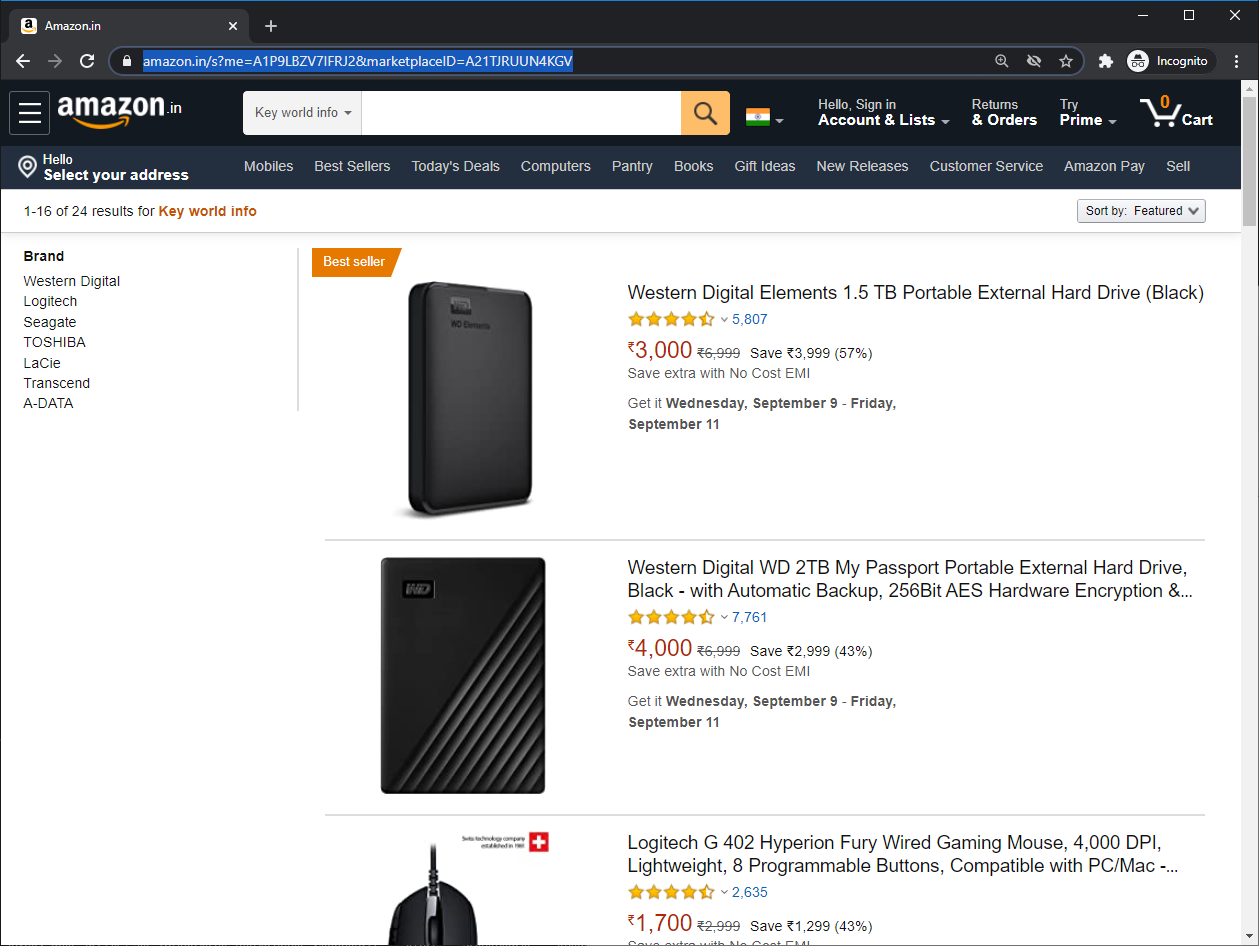Expand the India flag language selector
Screen dimensions: 1259x946
[765, 118]
